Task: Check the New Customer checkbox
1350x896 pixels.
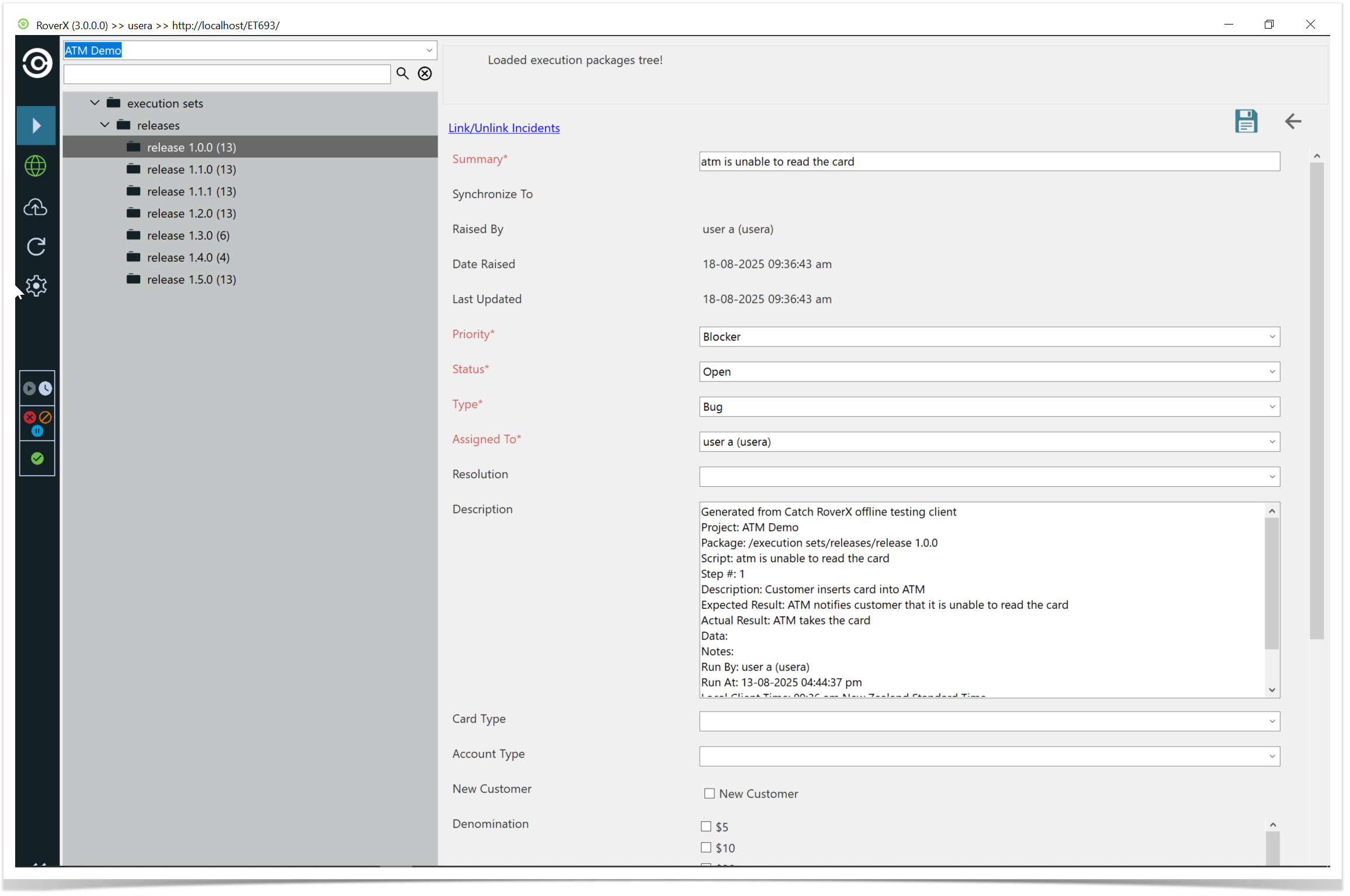Action: [x=709, y=793]
